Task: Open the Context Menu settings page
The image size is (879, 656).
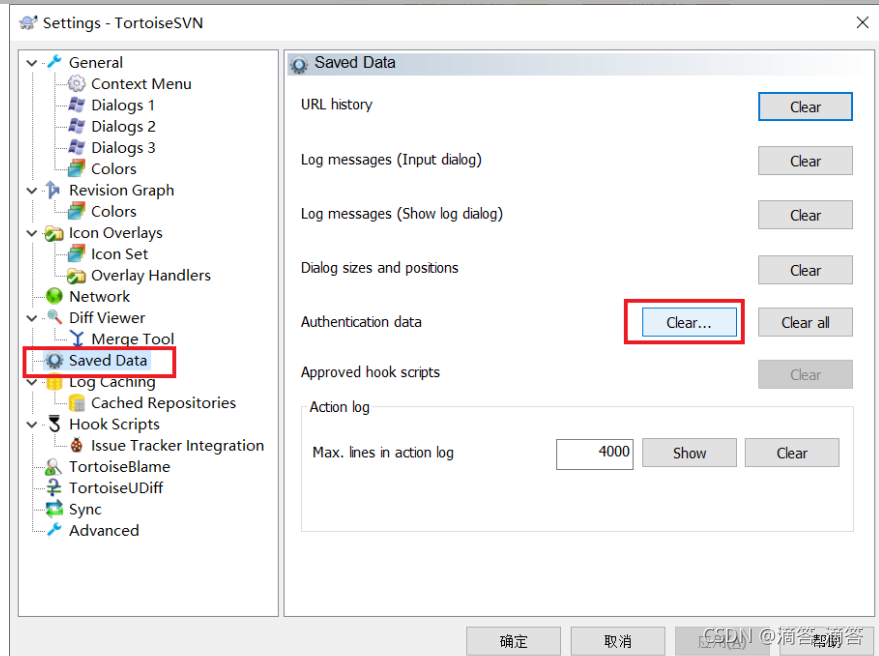Action: [141, 84]
